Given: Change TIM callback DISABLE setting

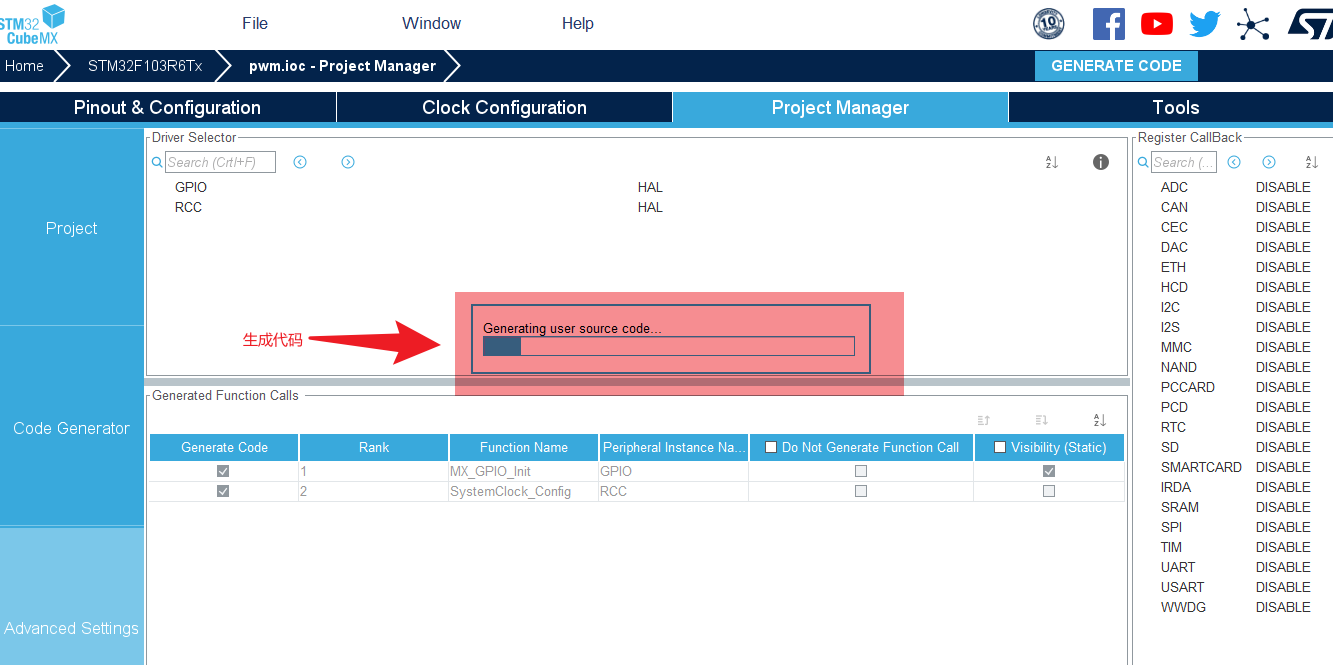Looking at the screenshot, I should coord(1283,547).
